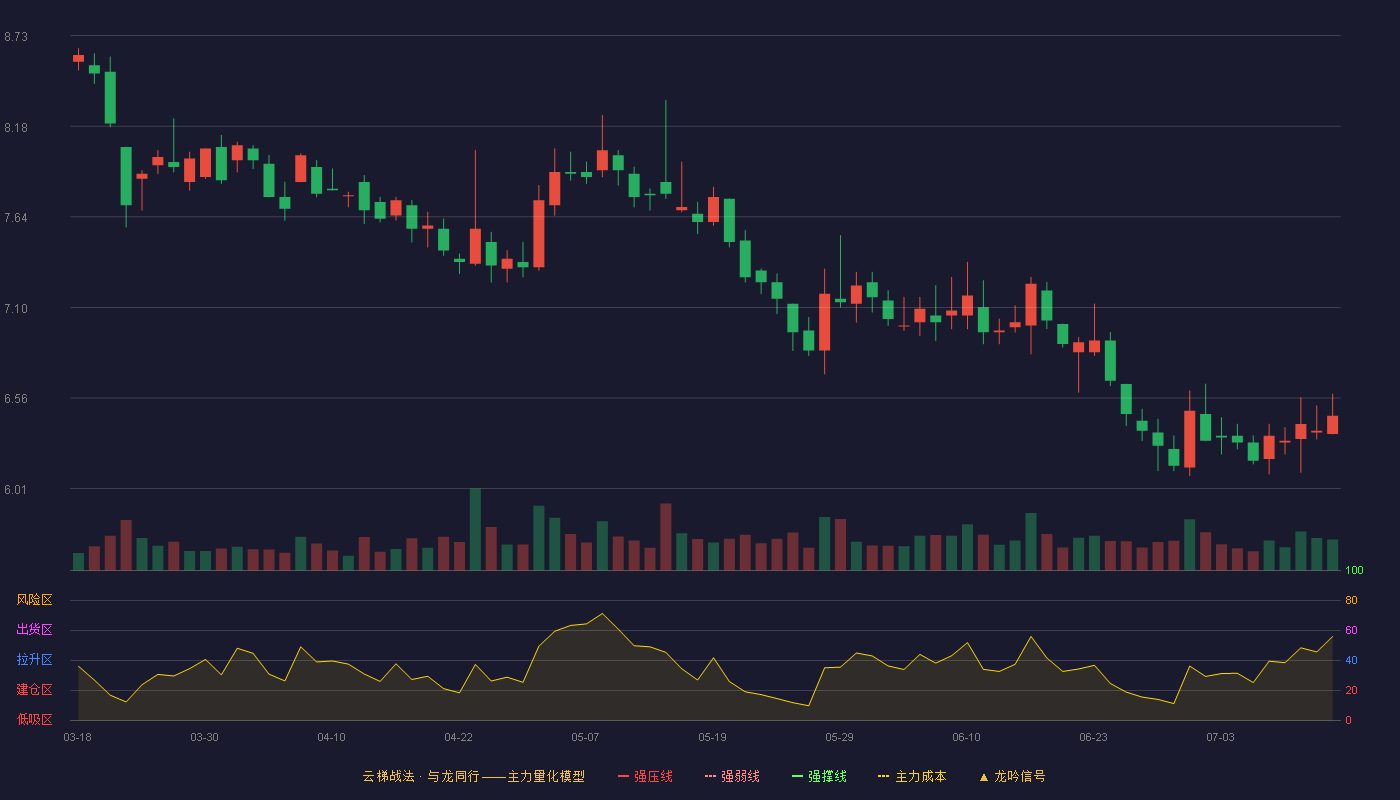Toggle the 主力成本 legend entry
1400x800 pixels.
coord(912,776)
